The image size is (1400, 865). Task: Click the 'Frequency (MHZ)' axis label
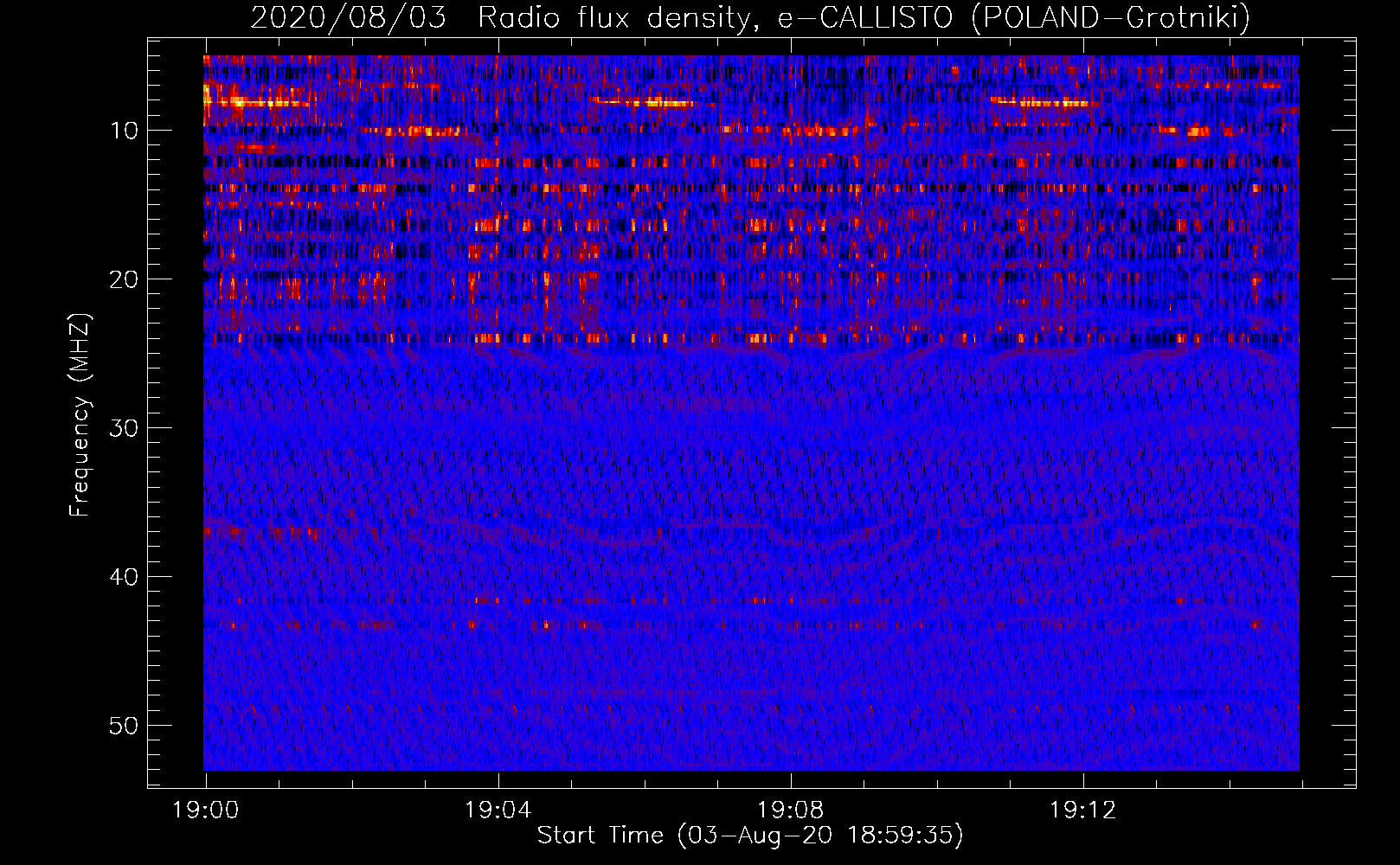pos(80,416)
